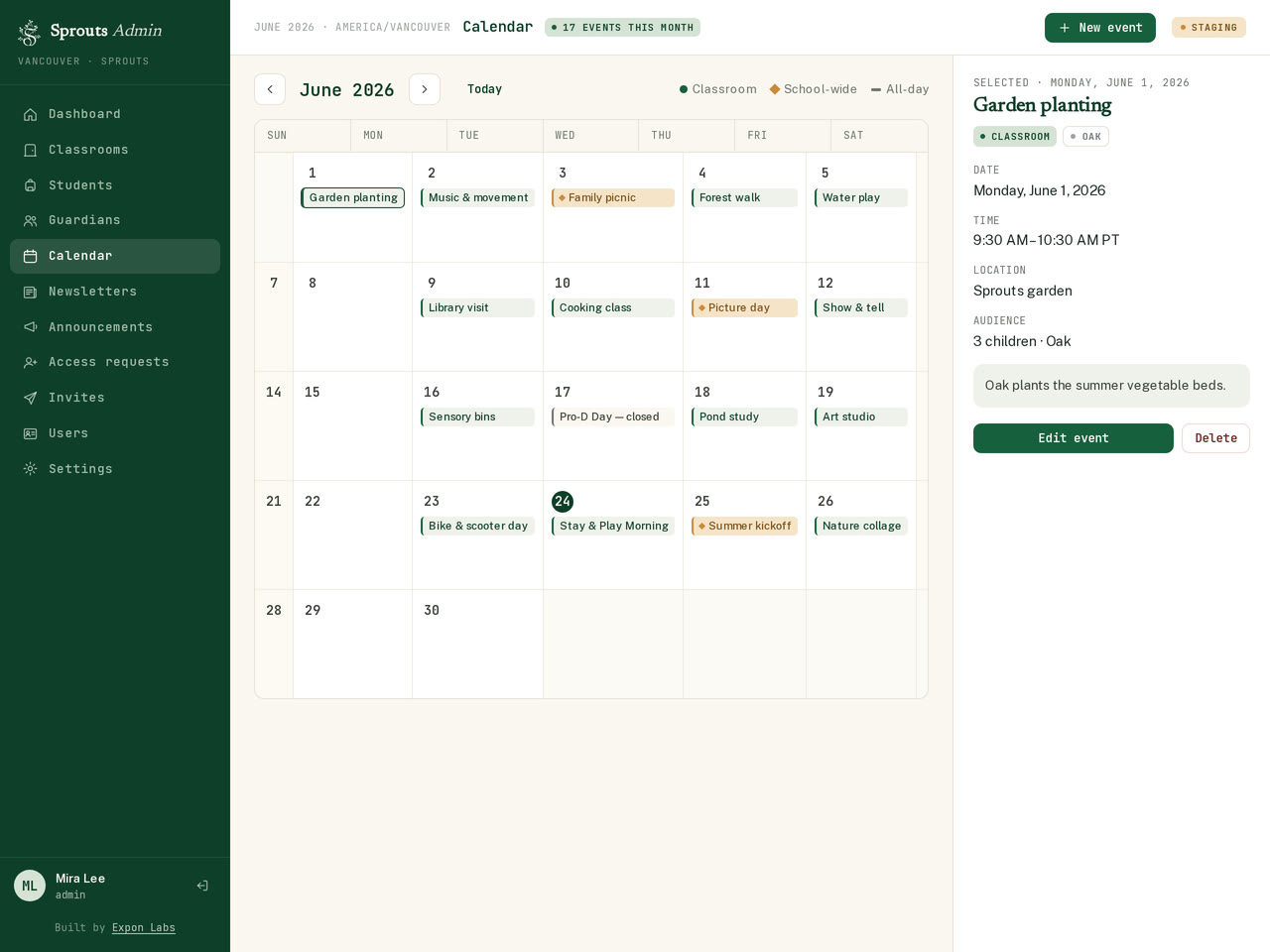Click the Calendar sidebar icon
Viewport: 1270px width, 952px height.
31,256
